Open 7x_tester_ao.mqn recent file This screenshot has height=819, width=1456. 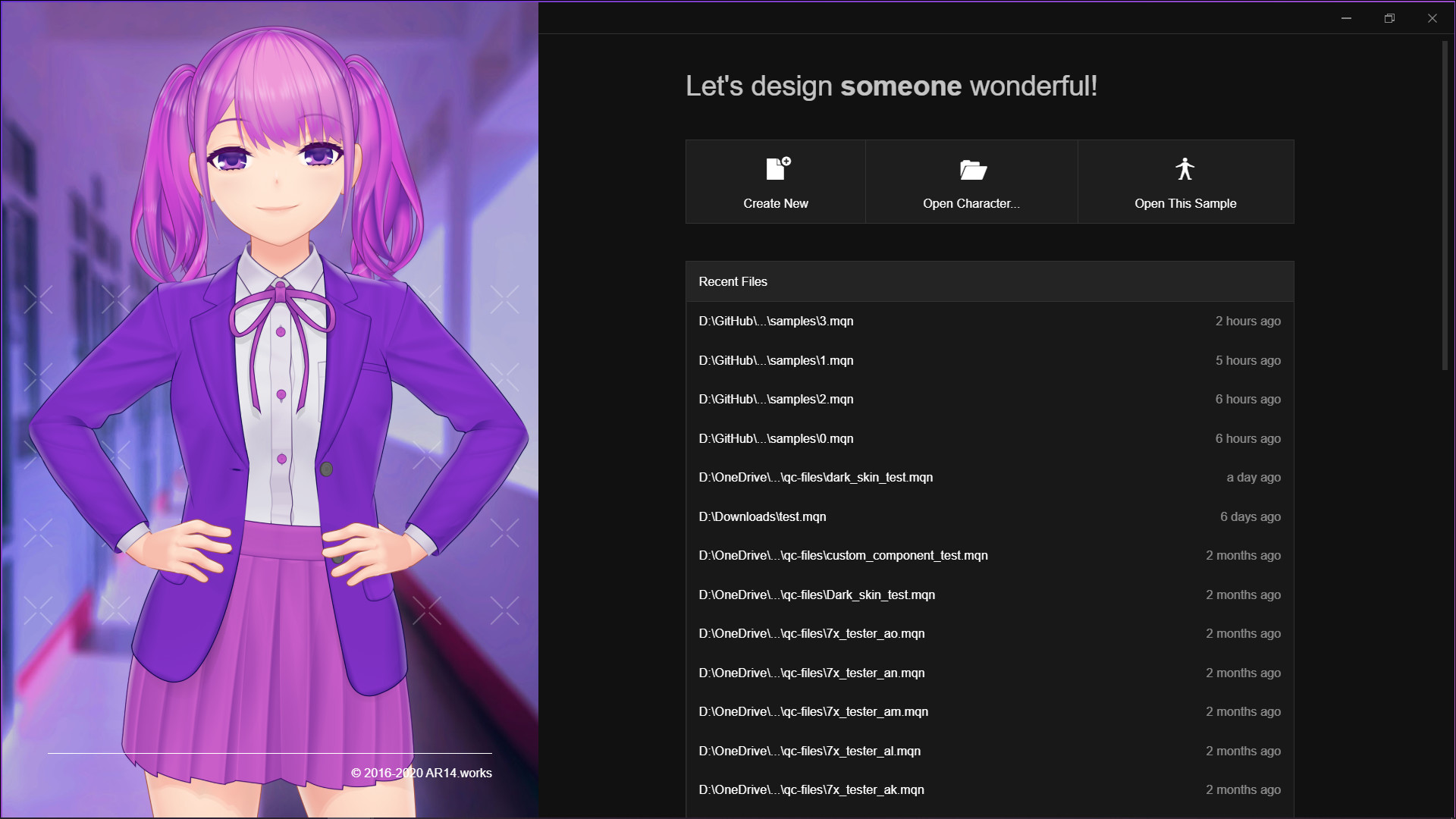(811, 634)
